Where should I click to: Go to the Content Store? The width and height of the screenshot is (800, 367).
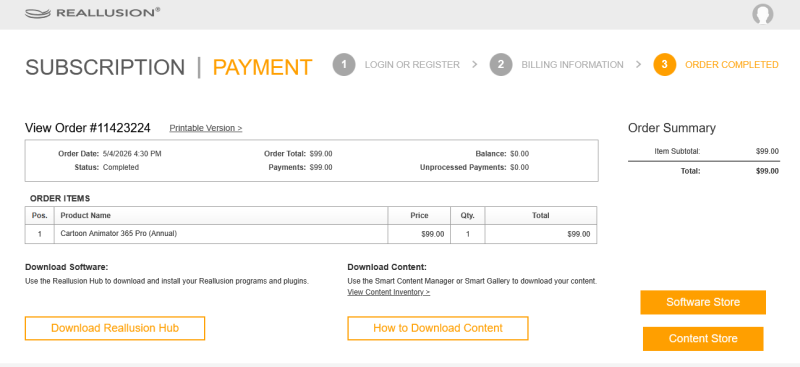703,339
